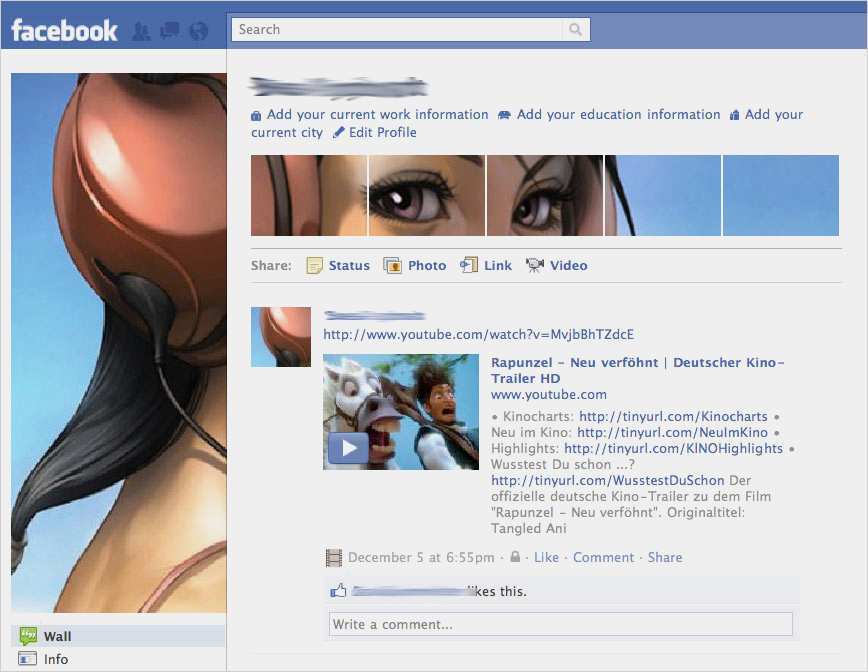Share a Status update
This screenshot has height=672, width=868.
349,266
